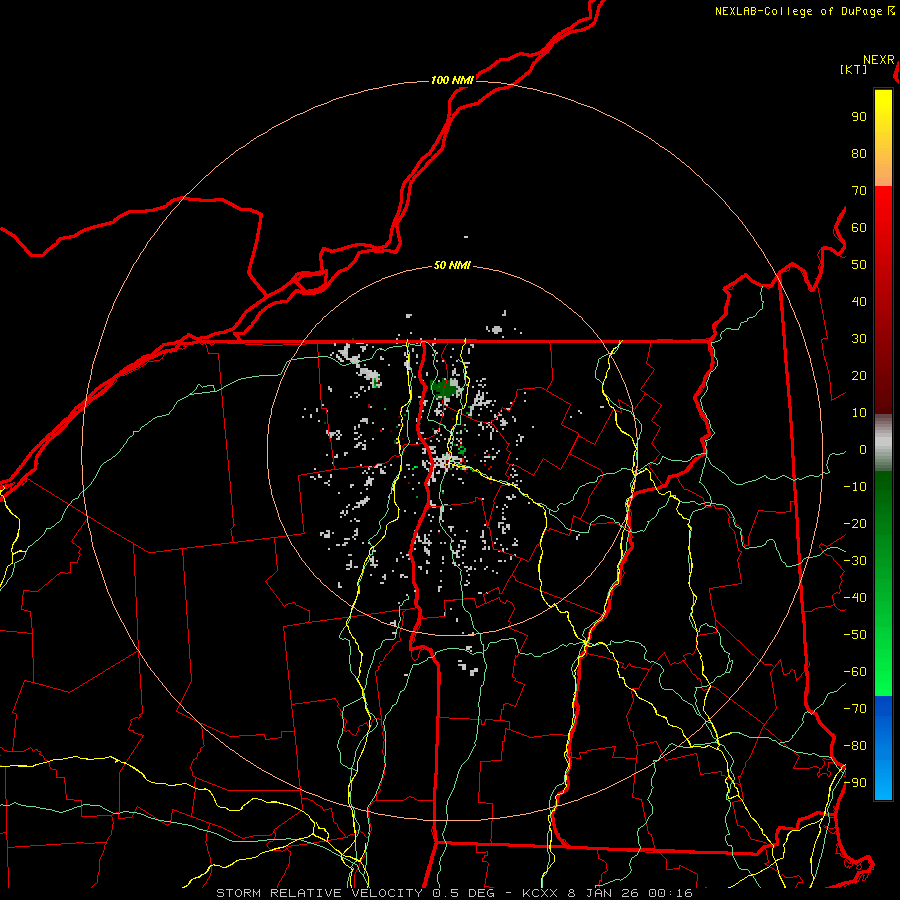The height and width of the screenshot is (900, 900).
Task: Click the -40 value on the velocity legend
Action: point(855,598)
